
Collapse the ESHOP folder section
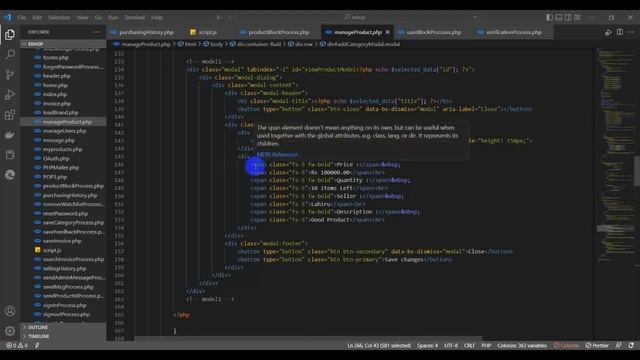(x=63, y=44)
